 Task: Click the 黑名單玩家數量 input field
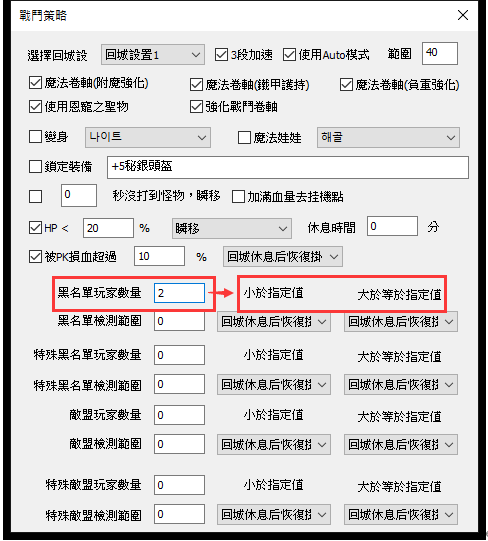(179, 293)
